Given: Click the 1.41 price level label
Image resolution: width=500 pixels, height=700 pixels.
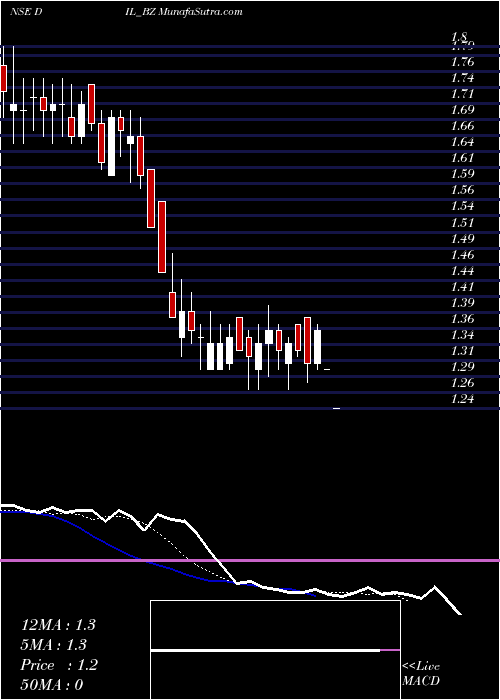Looking at the screenshot, I should pyautogui.click(x=463, y=287).
